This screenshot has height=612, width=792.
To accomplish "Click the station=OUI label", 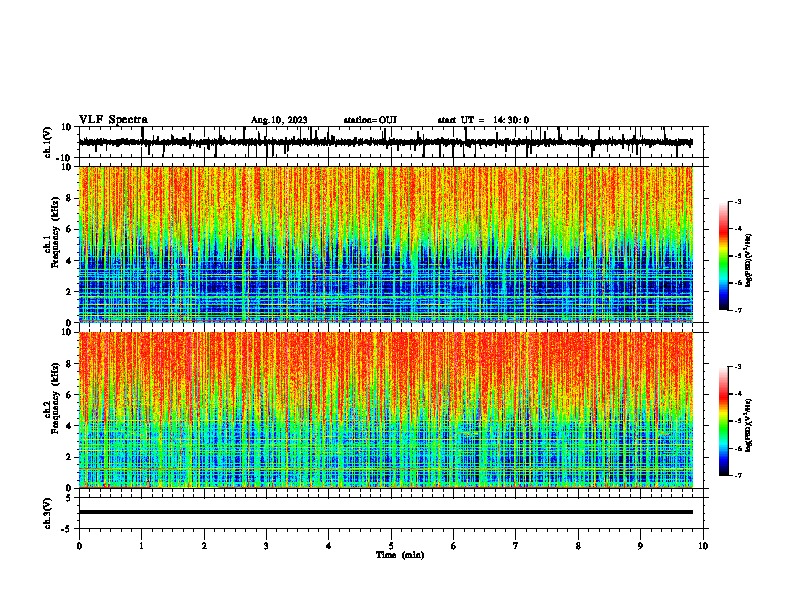I will point(370,120).
